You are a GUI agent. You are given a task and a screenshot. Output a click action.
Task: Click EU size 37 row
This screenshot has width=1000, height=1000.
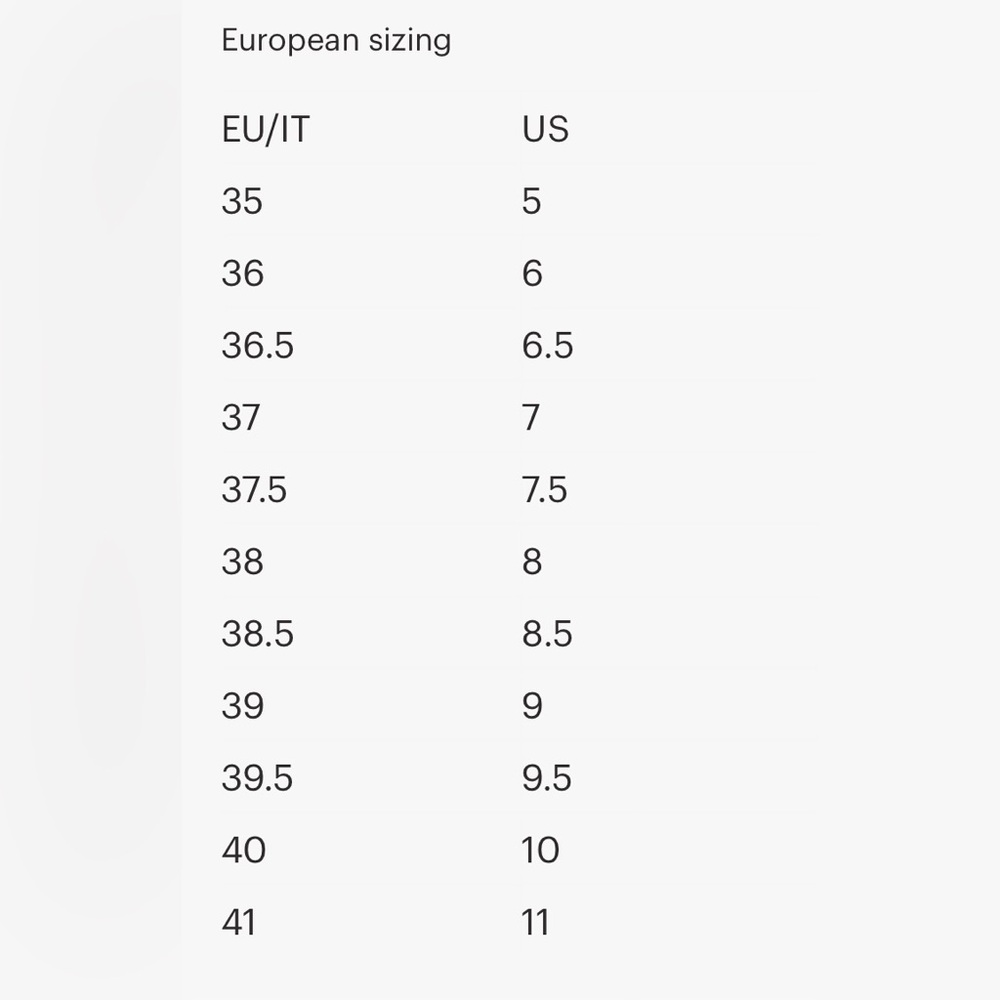pos(241,417)
